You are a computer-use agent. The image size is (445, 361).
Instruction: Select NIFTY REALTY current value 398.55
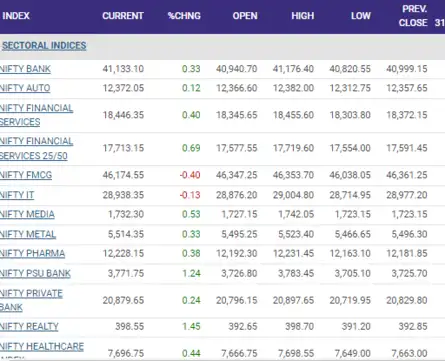tap(130, 326)
